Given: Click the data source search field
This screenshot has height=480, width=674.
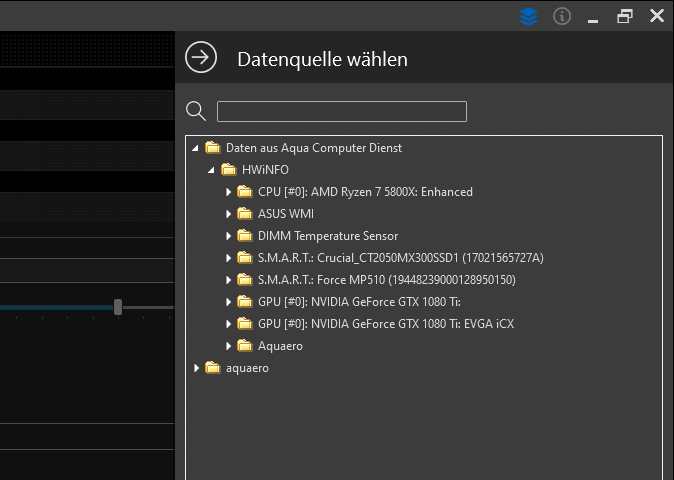Looking at the screenshot, I should [341, 111].
